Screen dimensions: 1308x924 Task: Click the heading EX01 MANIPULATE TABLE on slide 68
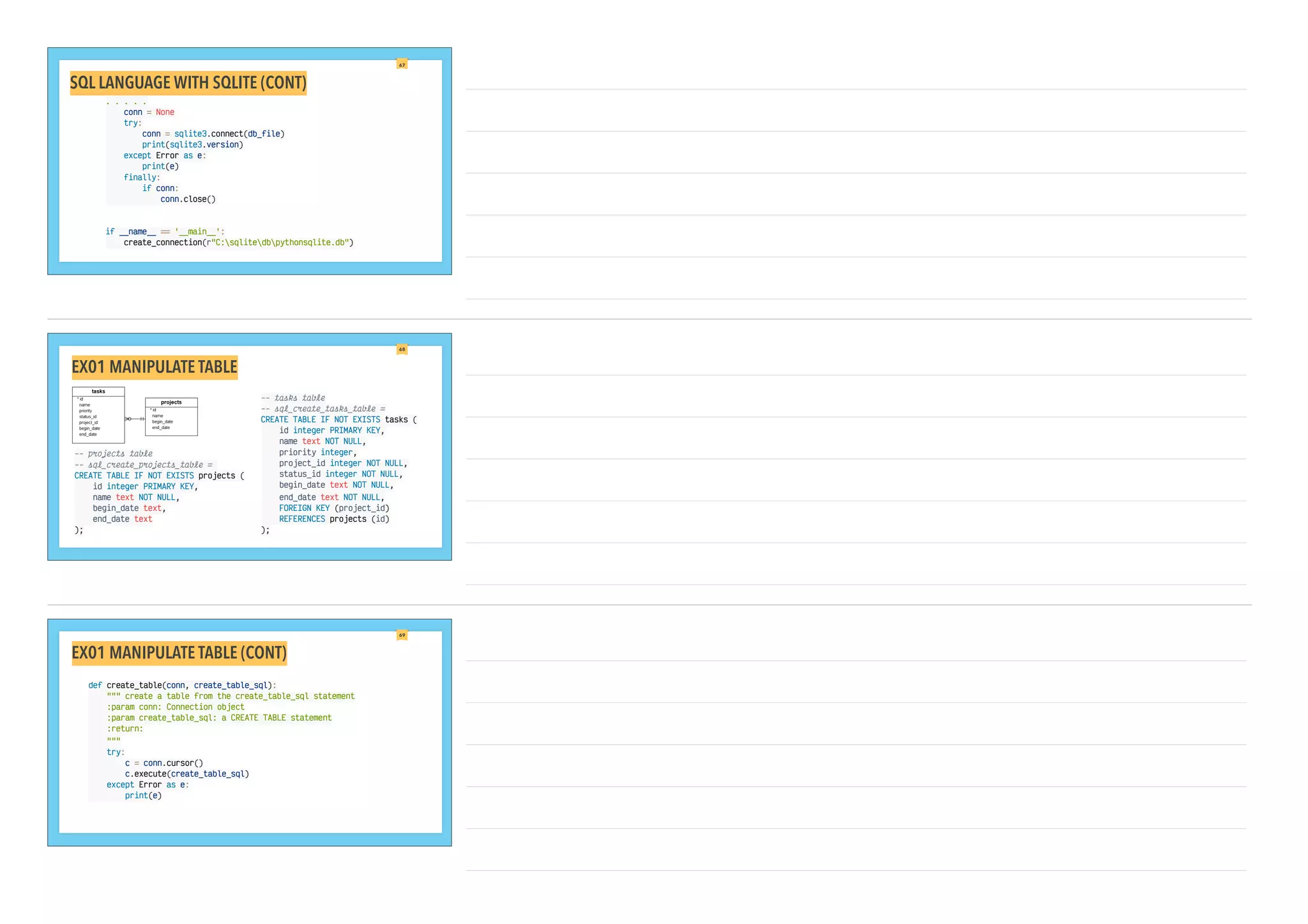point(155,367)
